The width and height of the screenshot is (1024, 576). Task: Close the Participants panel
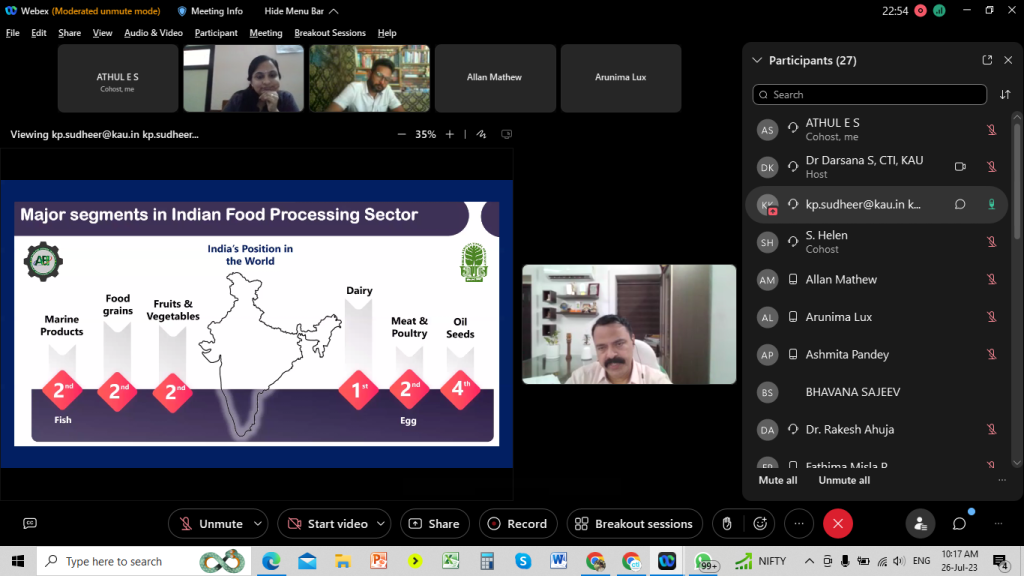coord(1008,60)
